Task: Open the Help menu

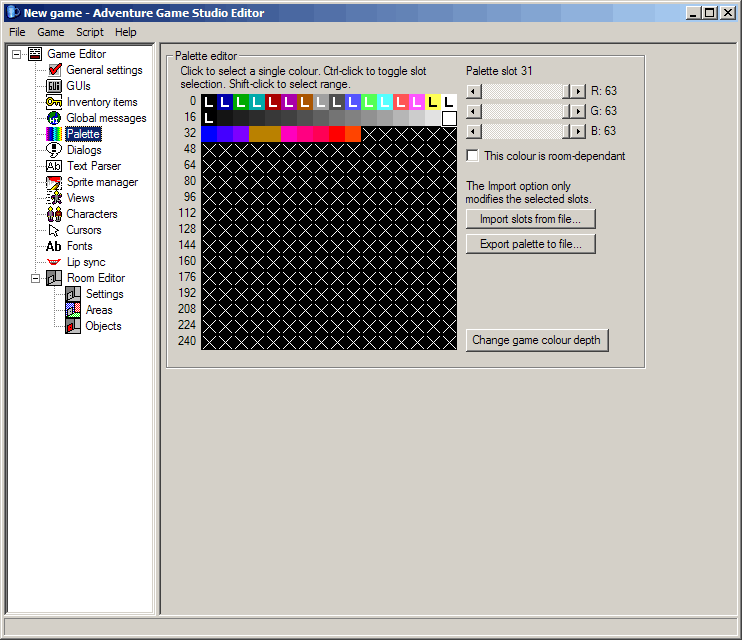Action: pos(125,32)
